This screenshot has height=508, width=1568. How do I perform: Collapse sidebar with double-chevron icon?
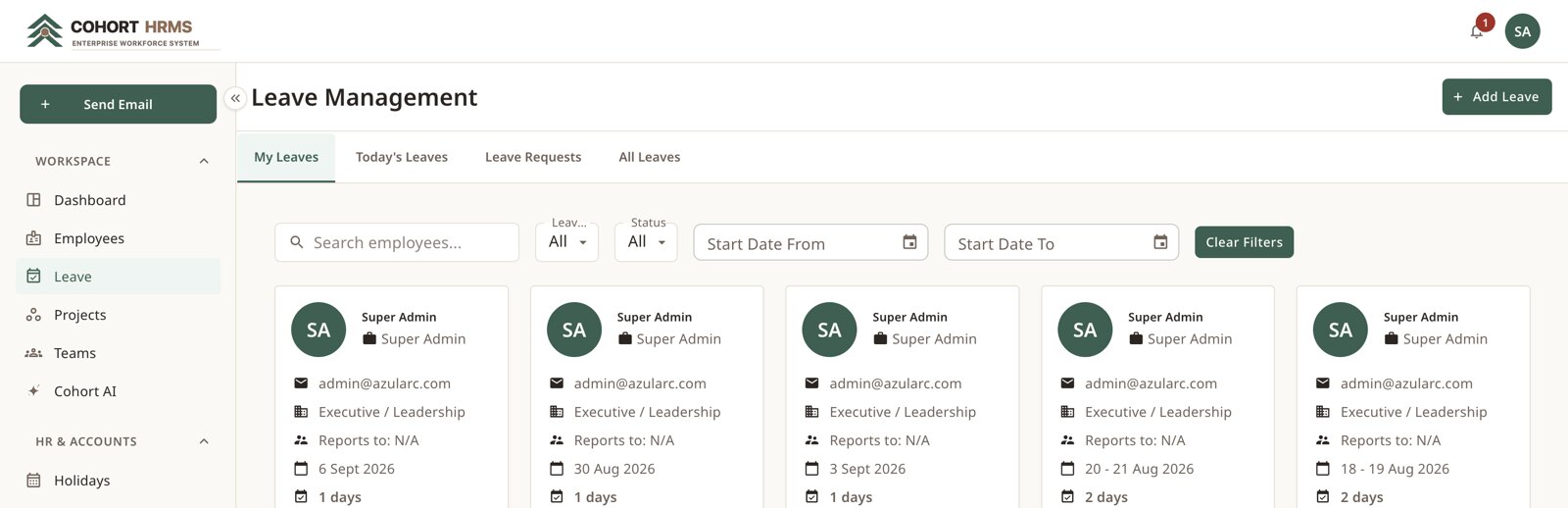[235, 98]
